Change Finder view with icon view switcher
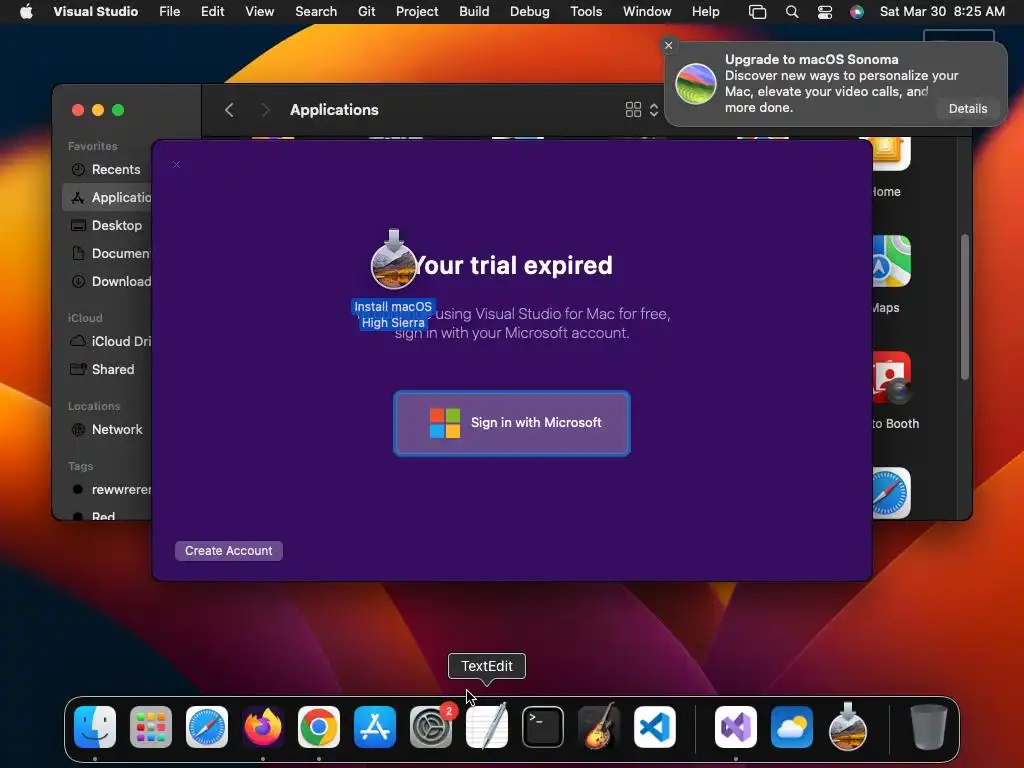 (642, 110)
